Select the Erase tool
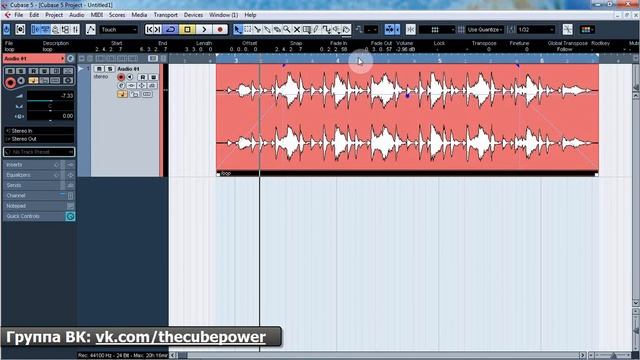This screenshot has width=640, height=360. point(277,29)
